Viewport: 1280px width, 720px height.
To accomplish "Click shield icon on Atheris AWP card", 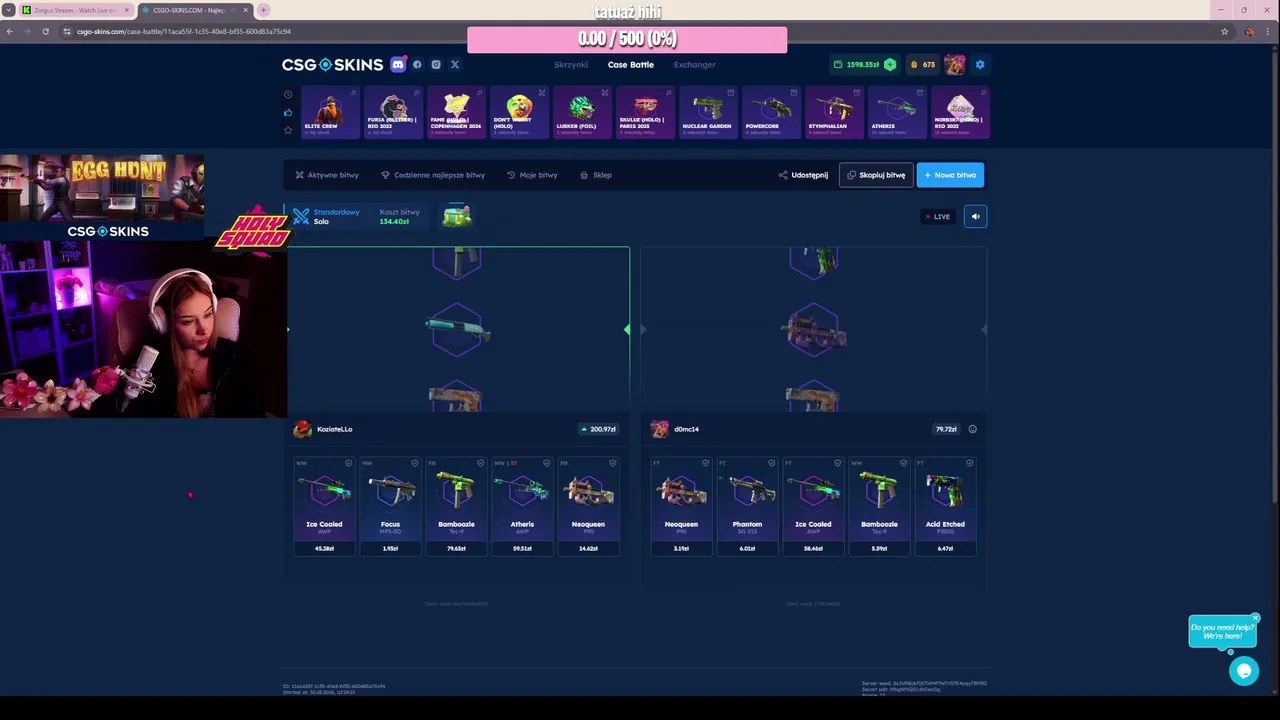I will [546, 463].
